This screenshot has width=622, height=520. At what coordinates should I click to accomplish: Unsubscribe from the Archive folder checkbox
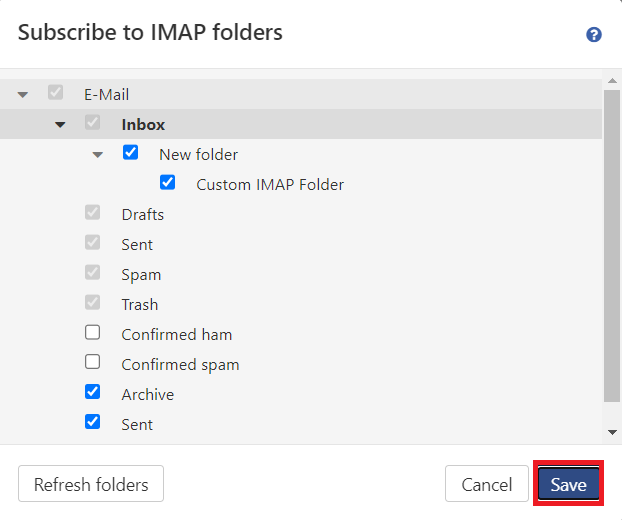(x=93, y=392)
